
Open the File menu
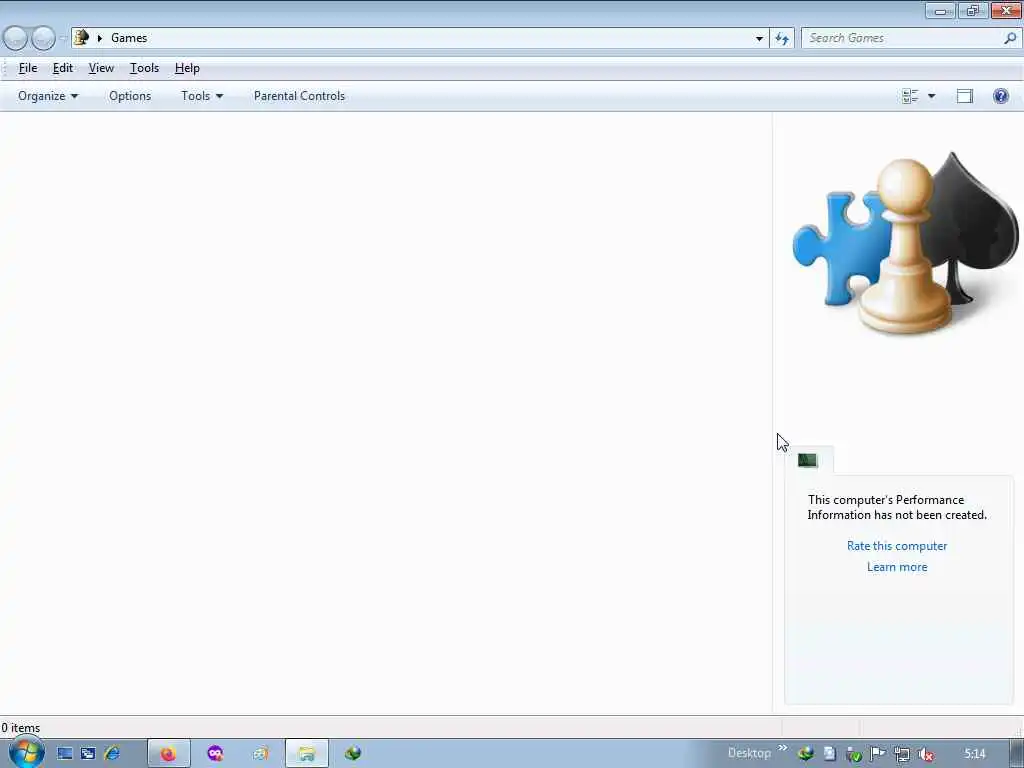pyautogui.click(x=27, y=68)
